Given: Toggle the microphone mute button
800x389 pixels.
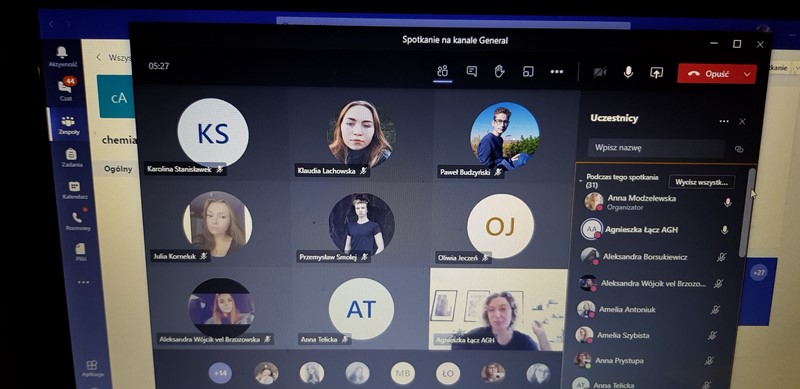Looking at the screenshot, I should click(628, 72).
